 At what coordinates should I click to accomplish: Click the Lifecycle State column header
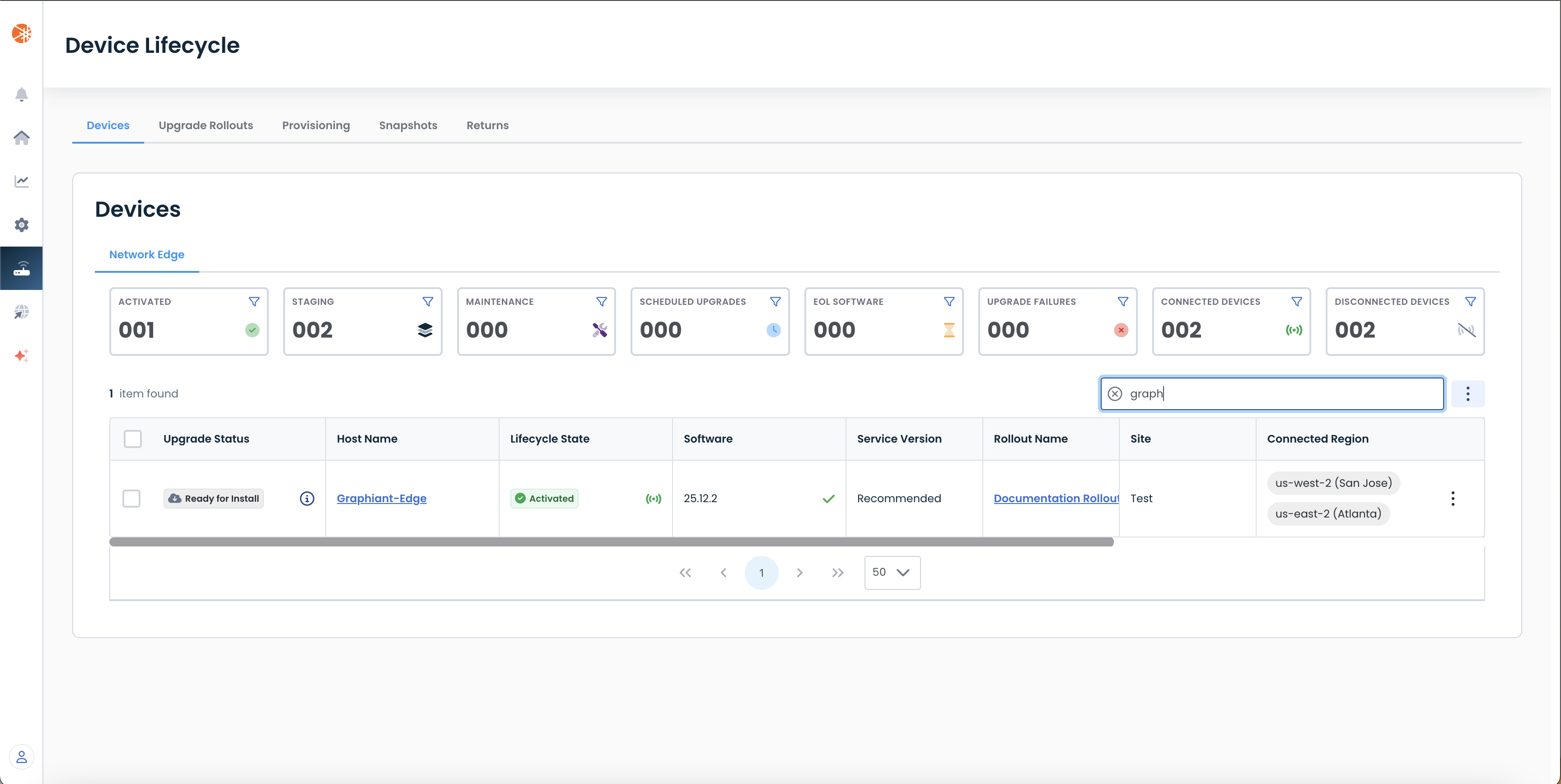[x=550, y=439]
